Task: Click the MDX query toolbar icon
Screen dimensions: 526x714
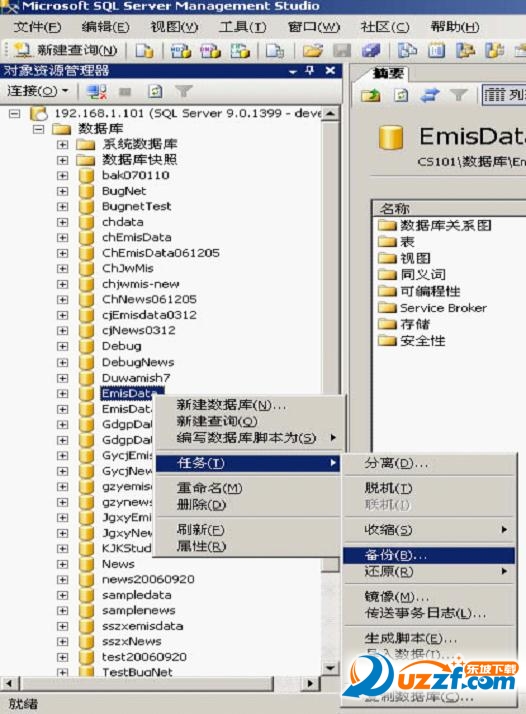Action: pyautogui.click(x=180, y=51)
